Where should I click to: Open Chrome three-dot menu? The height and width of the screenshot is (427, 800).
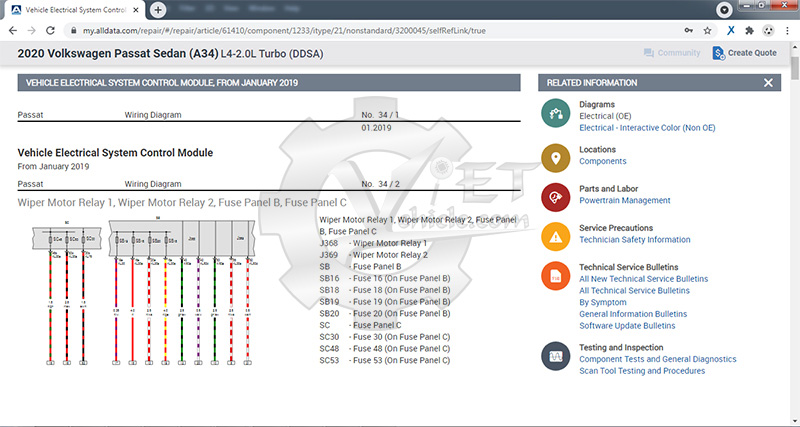click(x=787, y=31)
